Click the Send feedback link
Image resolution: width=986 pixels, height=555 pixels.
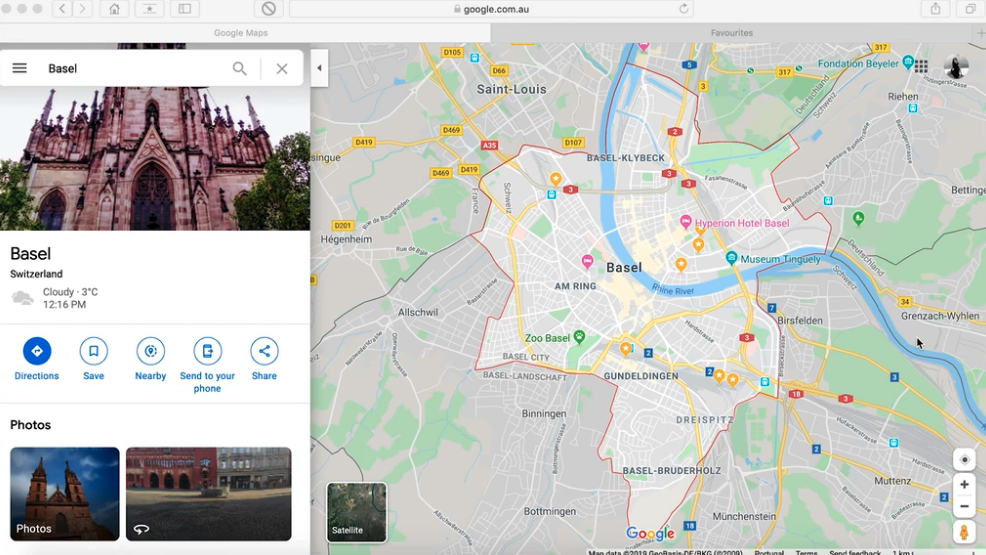(855, 552)
